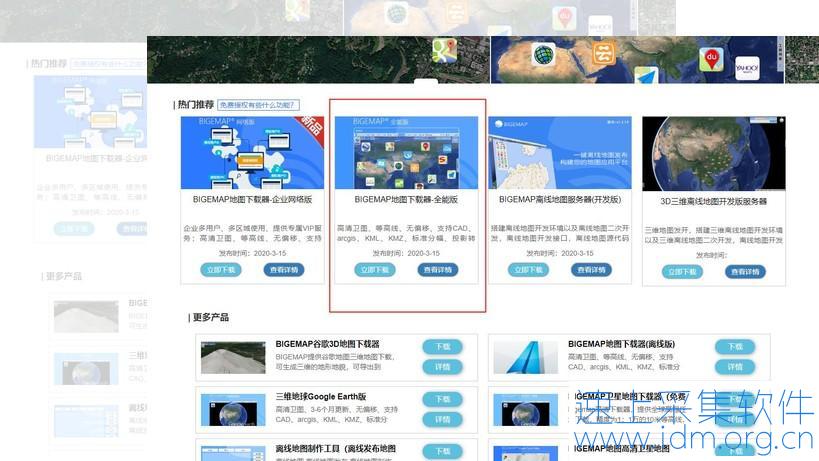Open the BIGEMAP谷歌3D地图下载器 mountain thumbnail
The height and width of the screenshot is (461, 819).
[x=233, y=358]
